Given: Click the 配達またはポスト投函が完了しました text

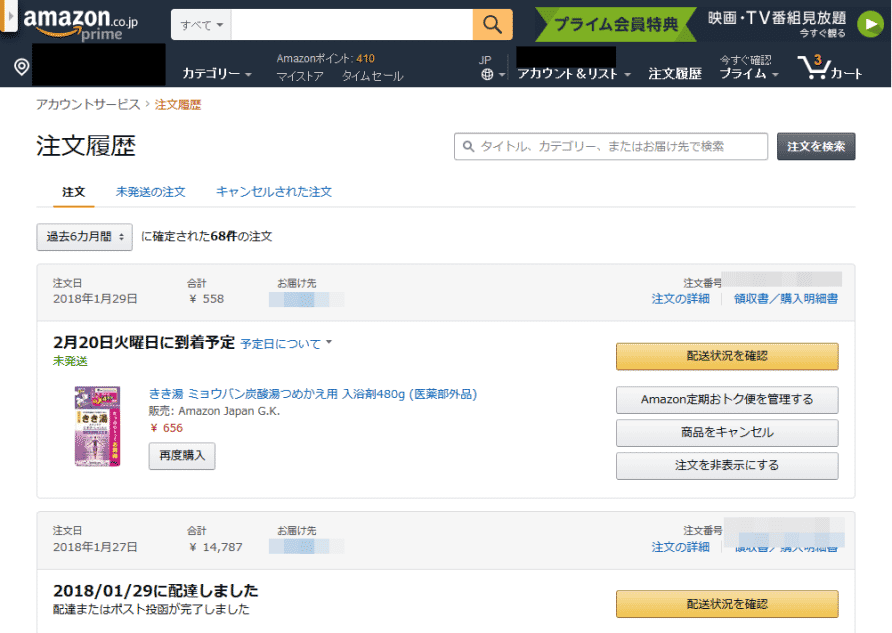Looking at the screenshot, I should tap(151, 609).
